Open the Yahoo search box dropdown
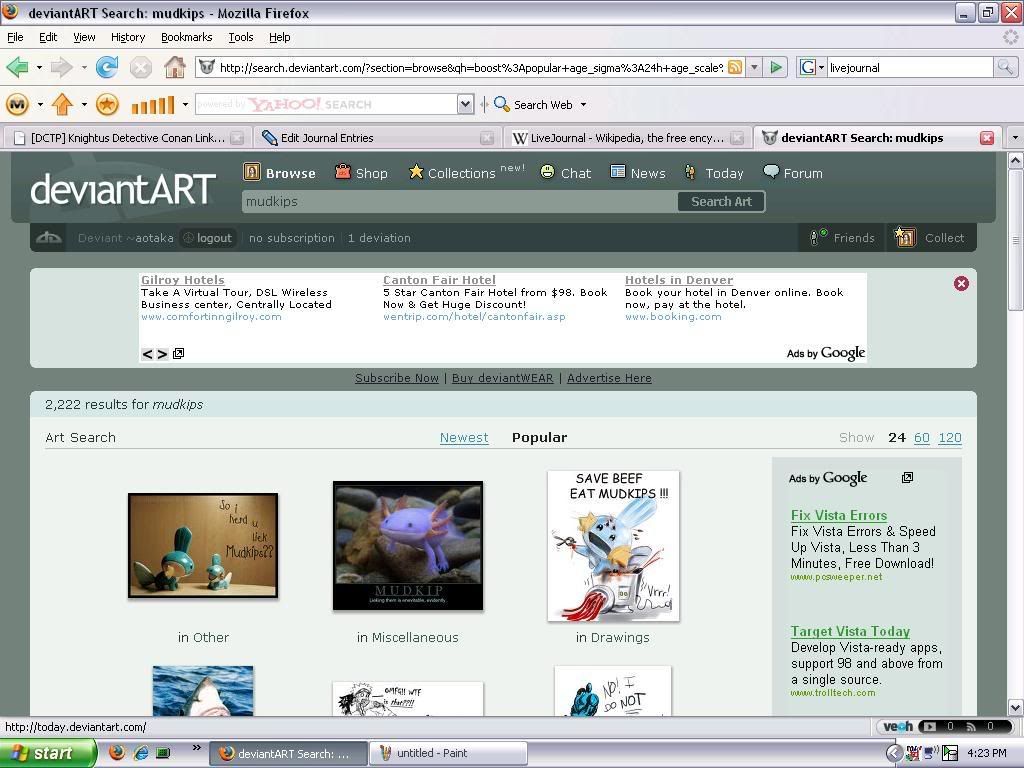Viewport: 1024px width, 768px height. [x=465, y=104]
